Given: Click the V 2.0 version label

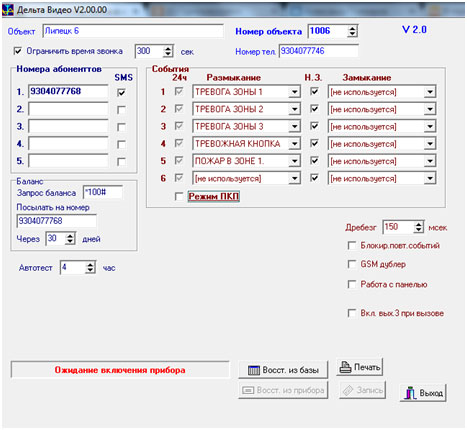Looking at the screenshot, I should (414, 29).
